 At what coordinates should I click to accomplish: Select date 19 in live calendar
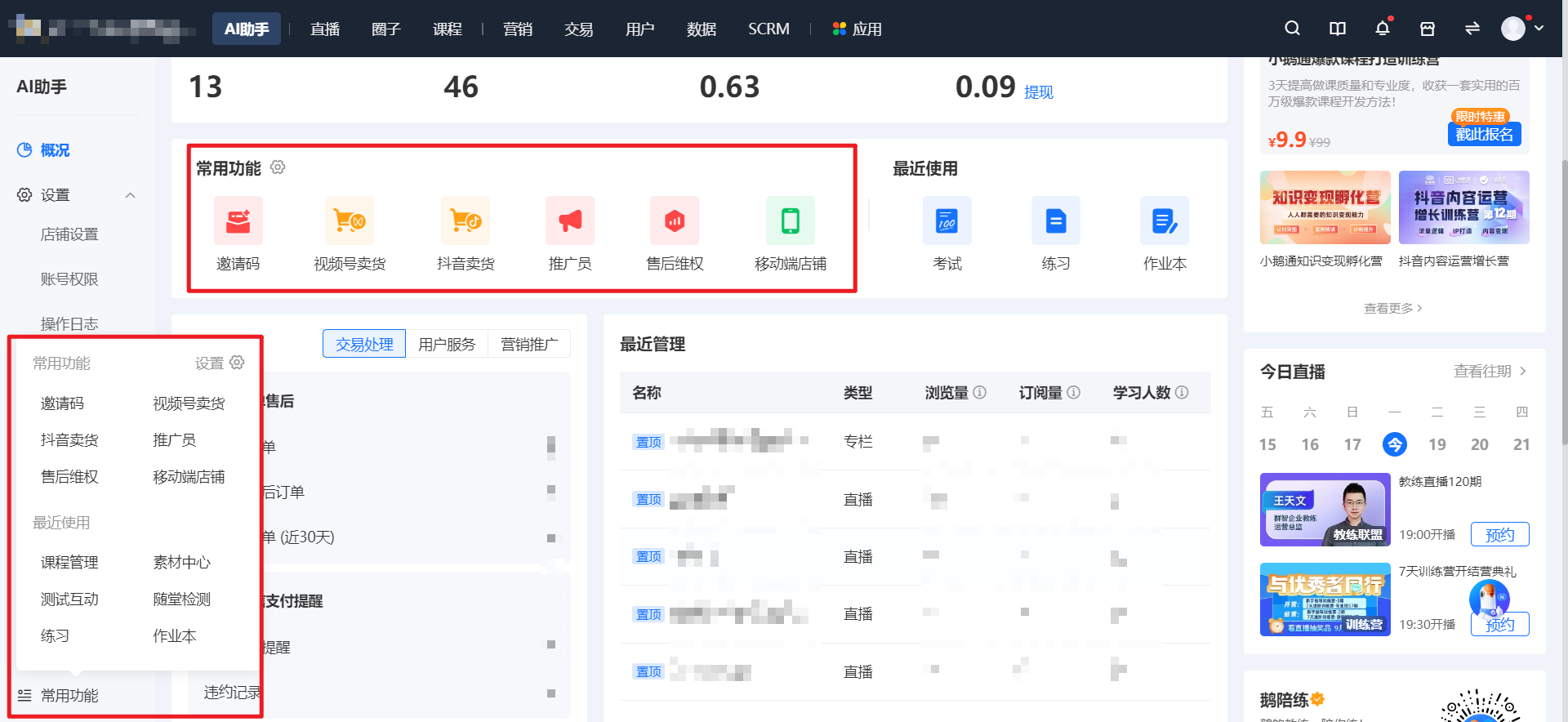[1437, 444]
